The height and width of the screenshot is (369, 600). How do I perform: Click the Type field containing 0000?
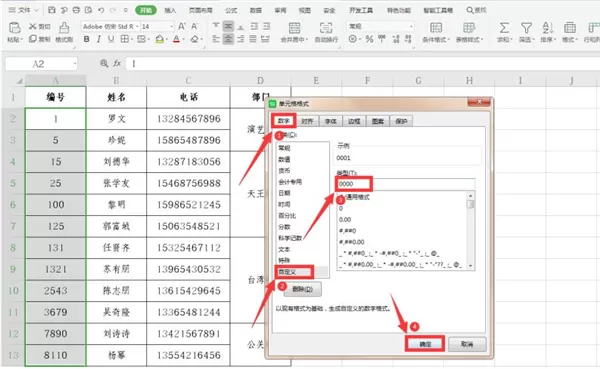click(x=406, y=184)
